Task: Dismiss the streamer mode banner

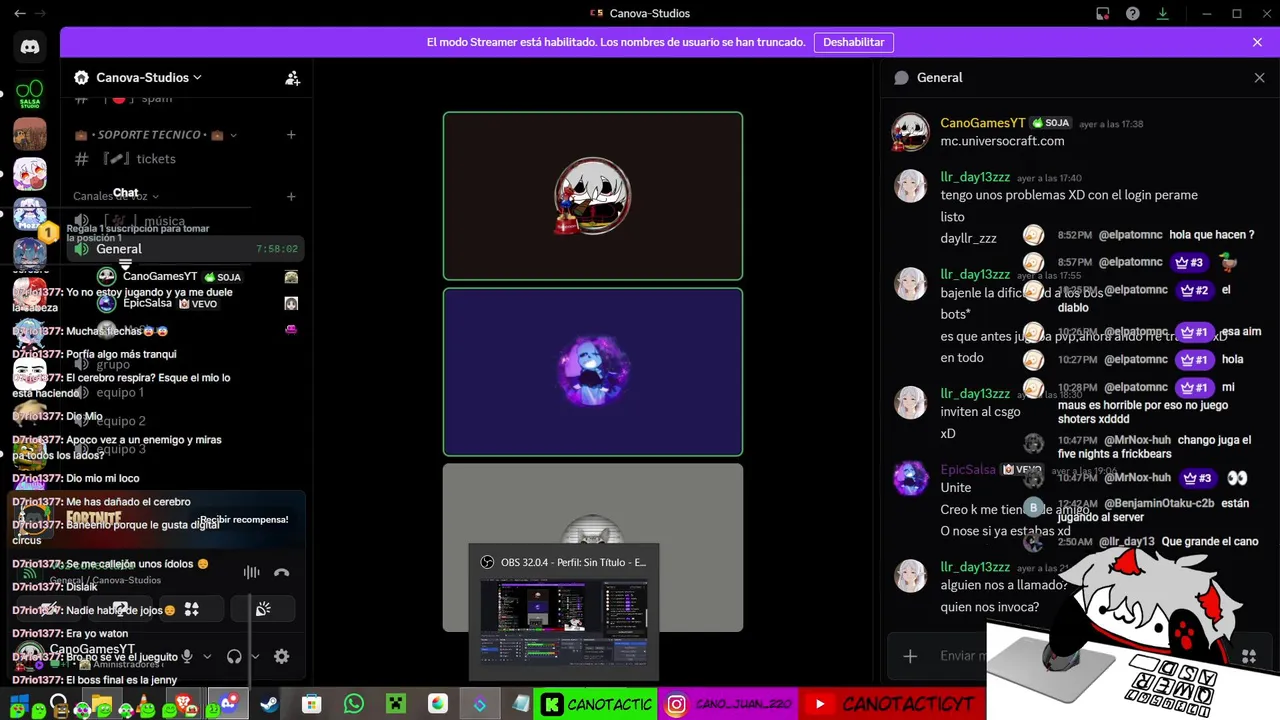Action: 1257,42
